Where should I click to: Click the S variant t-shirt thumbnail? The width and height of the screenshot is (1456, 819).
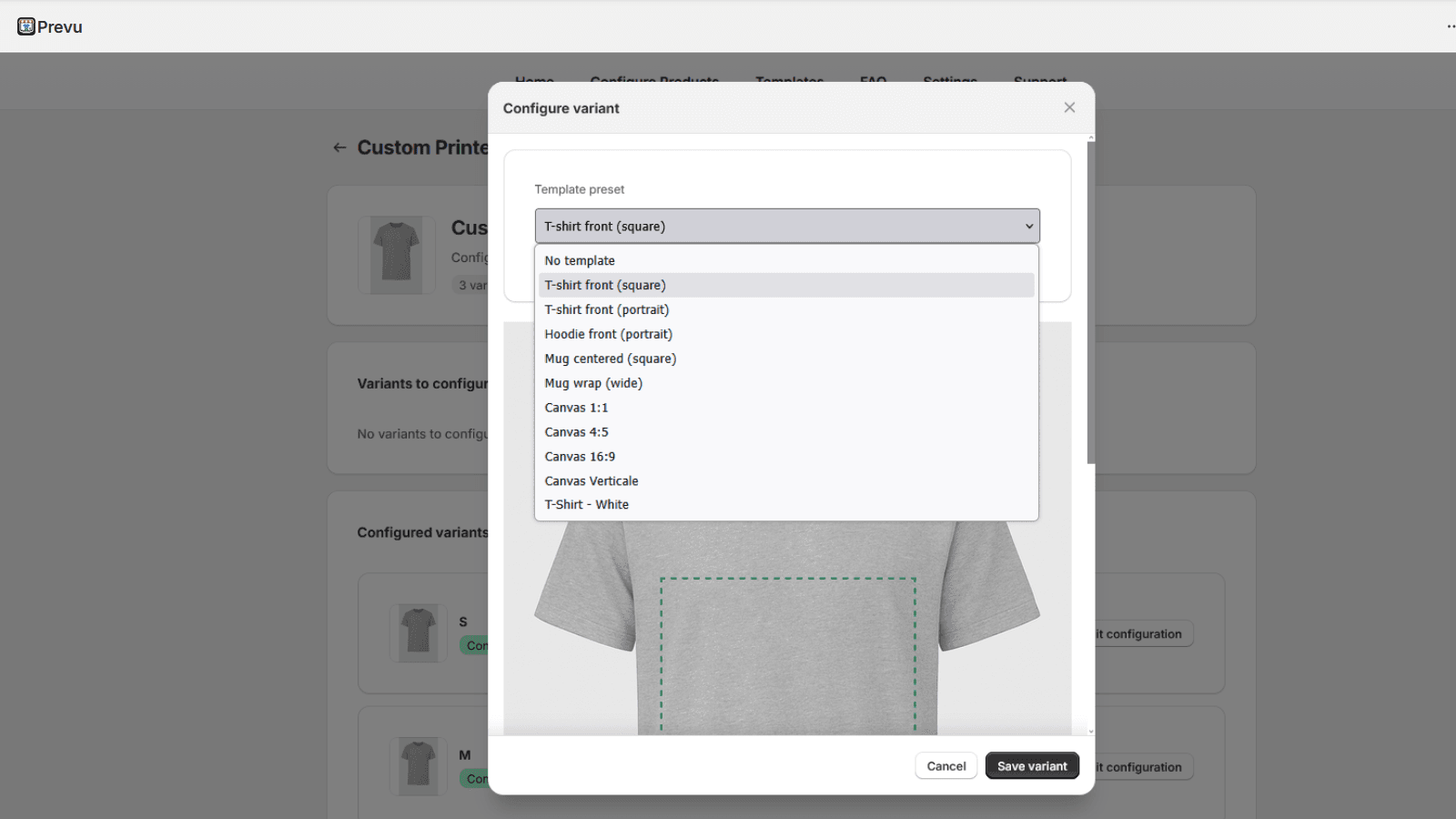point(418,632)
